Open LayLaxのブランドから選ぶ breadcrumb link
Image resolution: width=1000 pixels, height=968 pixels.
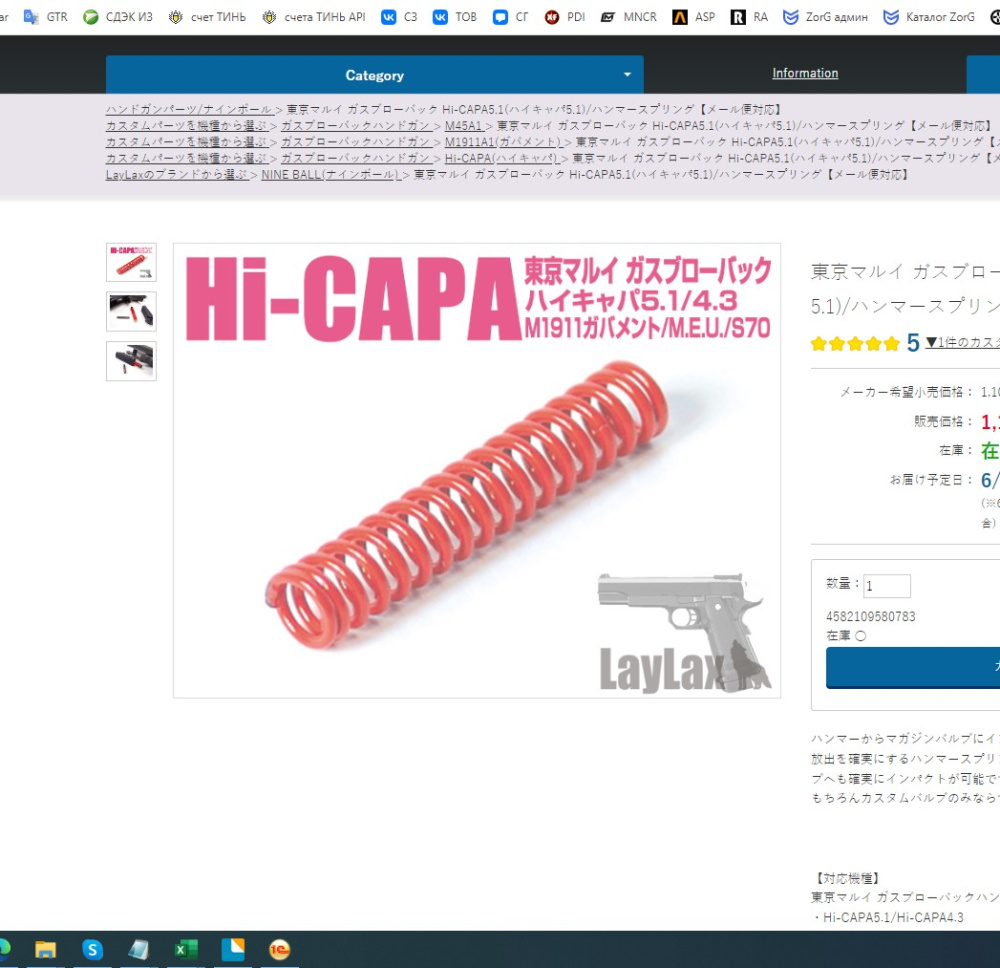click(177, 175)
